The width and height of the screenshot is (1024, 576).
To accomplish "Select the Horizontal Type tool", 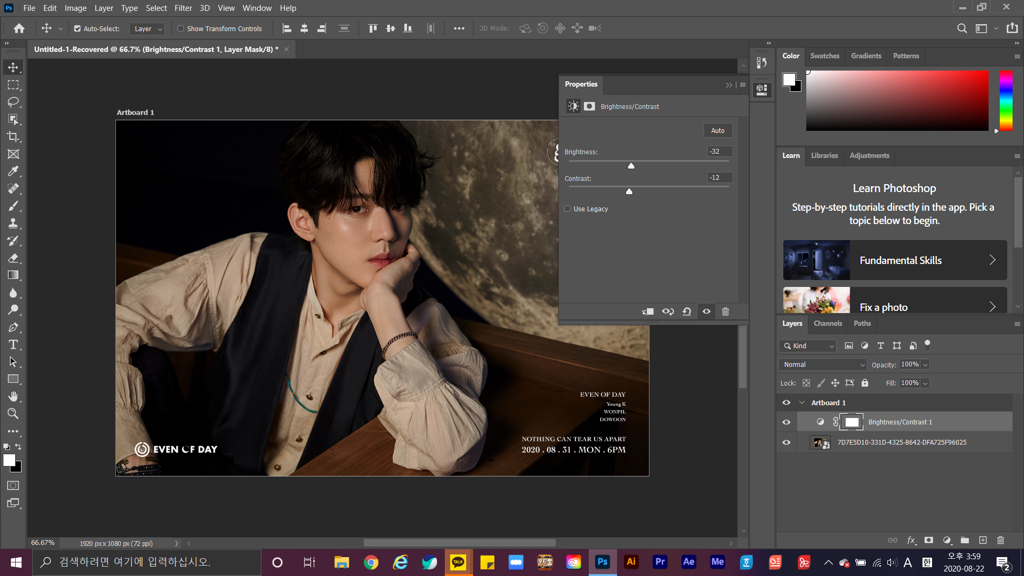I will click(13, 344).
